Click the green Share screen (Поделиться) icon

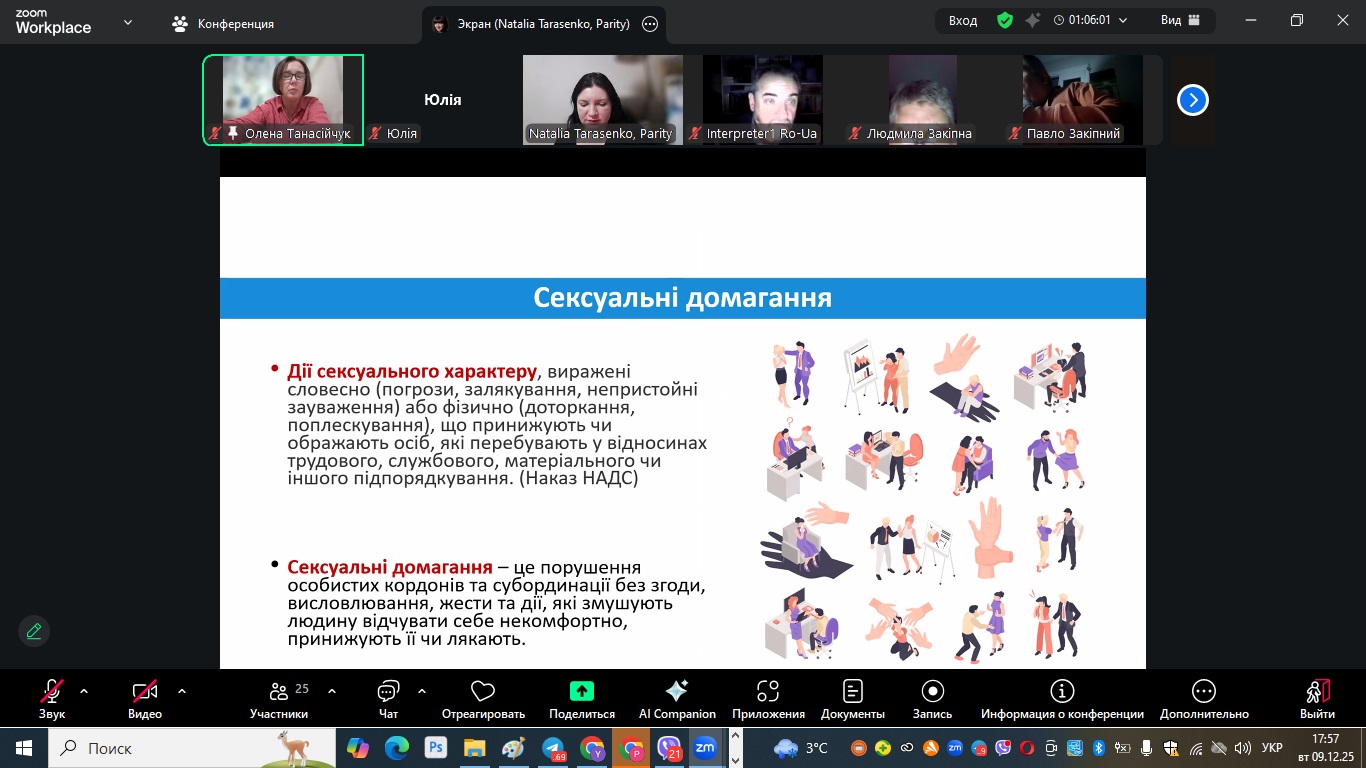tap(581, 692)
